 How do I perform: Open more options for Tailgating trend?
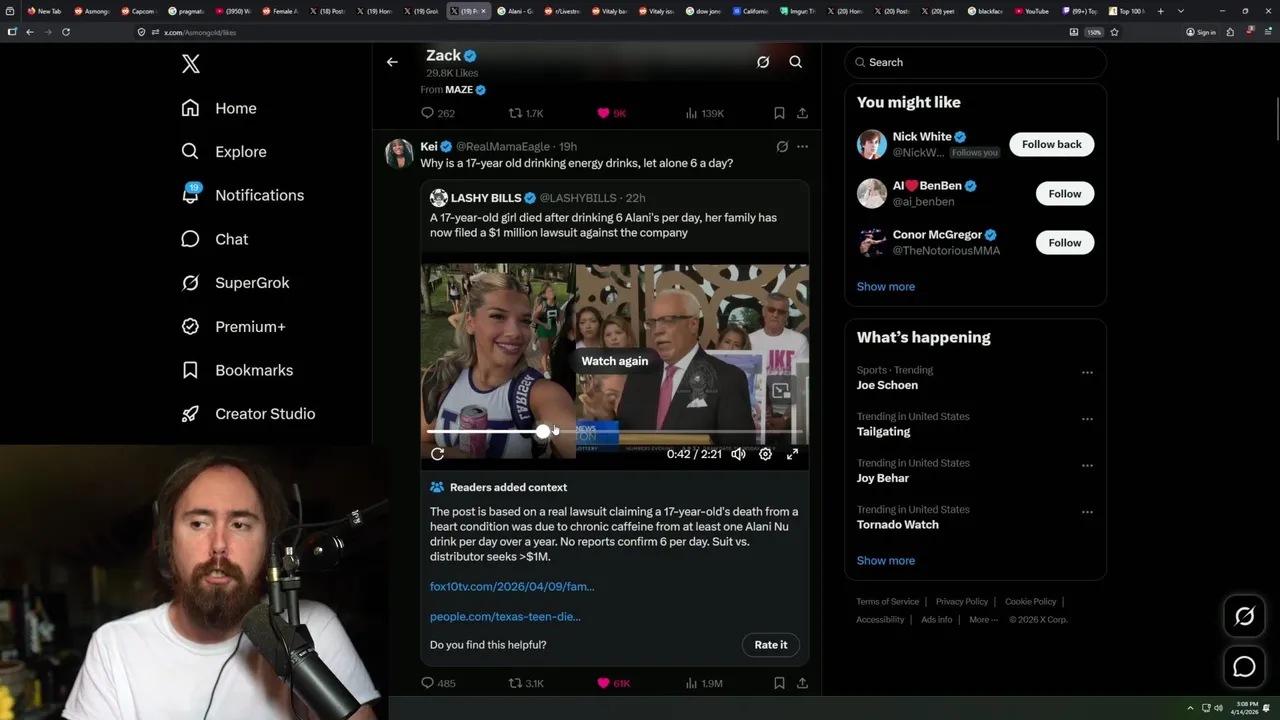point(1087,419)
